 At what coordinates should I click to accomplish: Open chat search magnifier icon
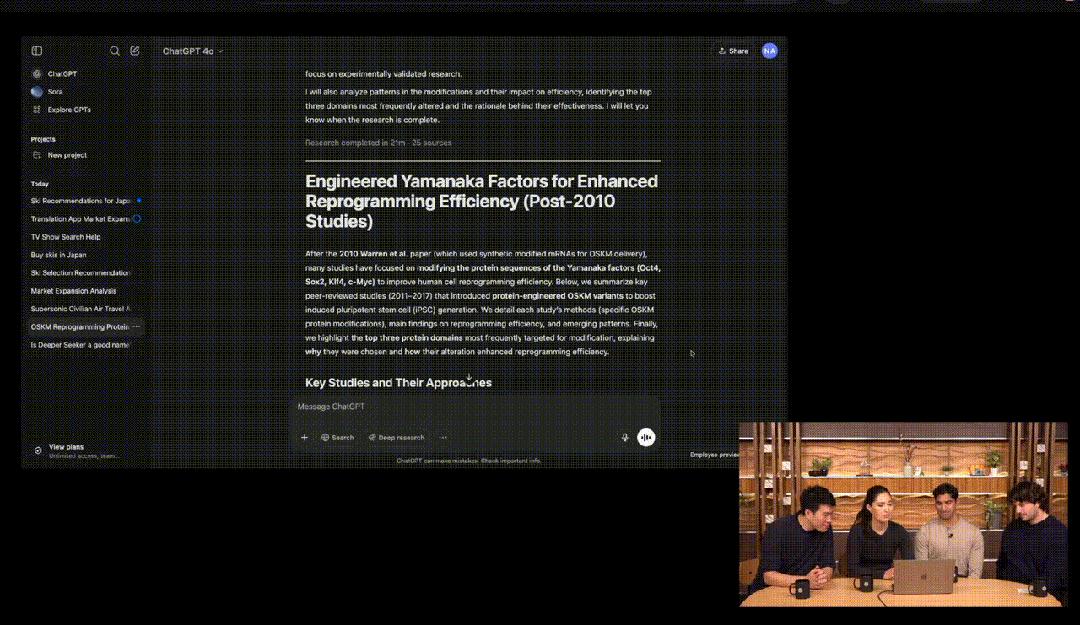click(x=115, y=51)
